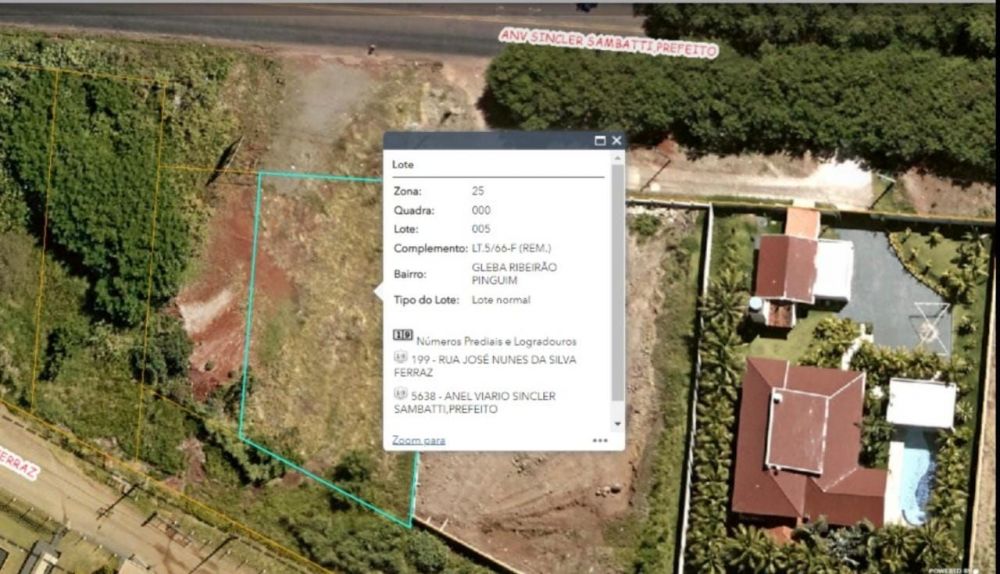Click the ANV SINCLER SAMBATTI,PREFEITO road label
1000x574 pixels.
click(608, 42)
